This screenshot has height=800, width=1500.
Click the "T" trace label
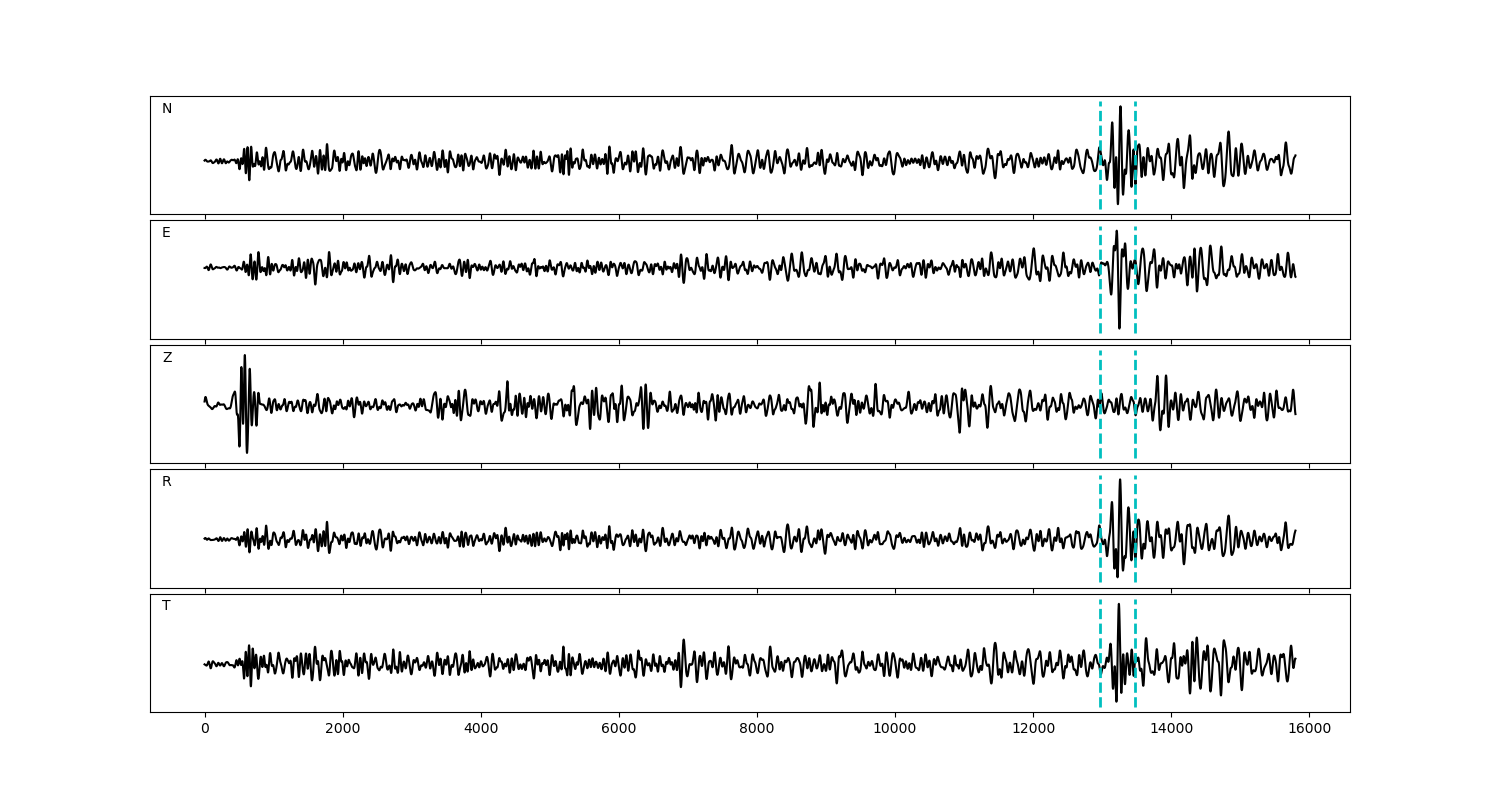166,606
